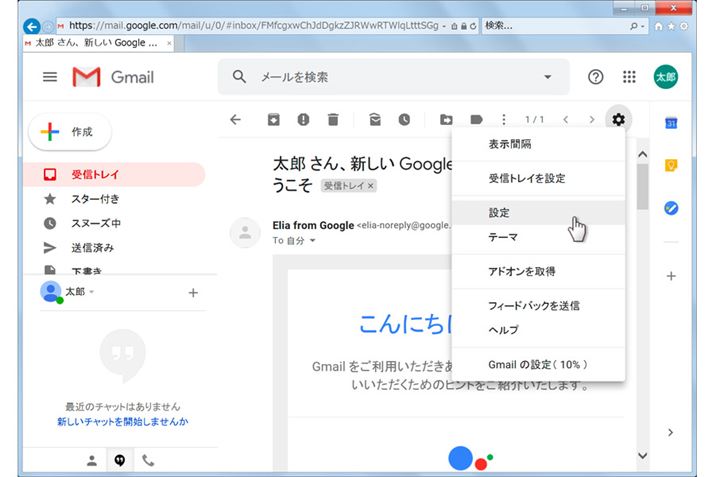Viewport: 715px width, 477px height.
Task: Select ヘルプ in the gear menu
Action: click(x=539, y=330)
